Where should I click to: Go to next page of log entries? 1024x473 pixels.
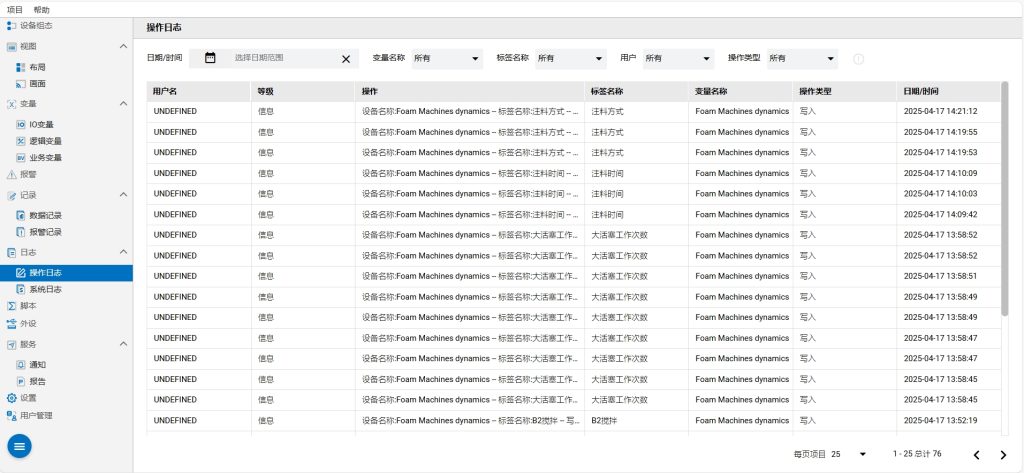coord(1003,455)
